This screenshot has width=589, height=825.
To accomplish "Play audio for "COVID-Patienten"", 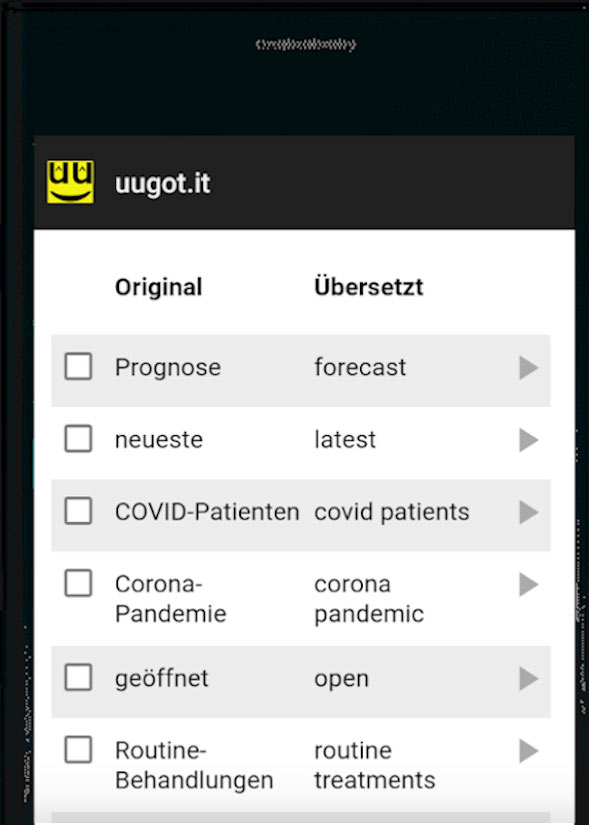I will [529, 511].
